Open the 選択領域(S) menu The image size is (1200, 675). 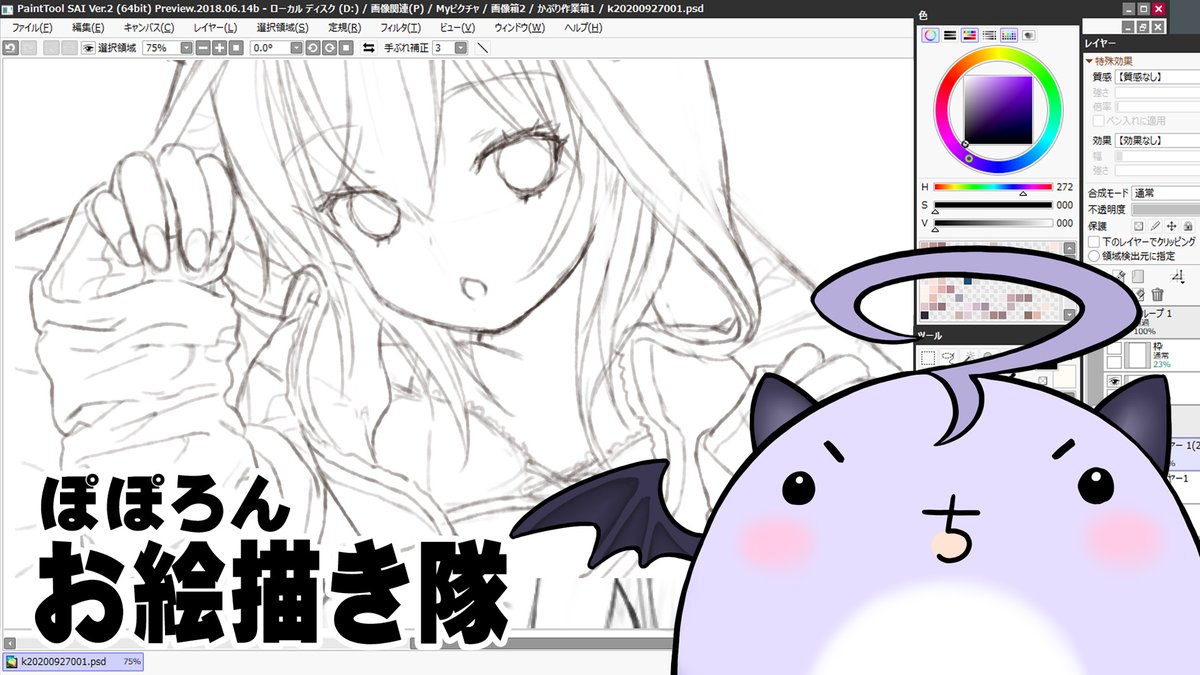point(283,28)
